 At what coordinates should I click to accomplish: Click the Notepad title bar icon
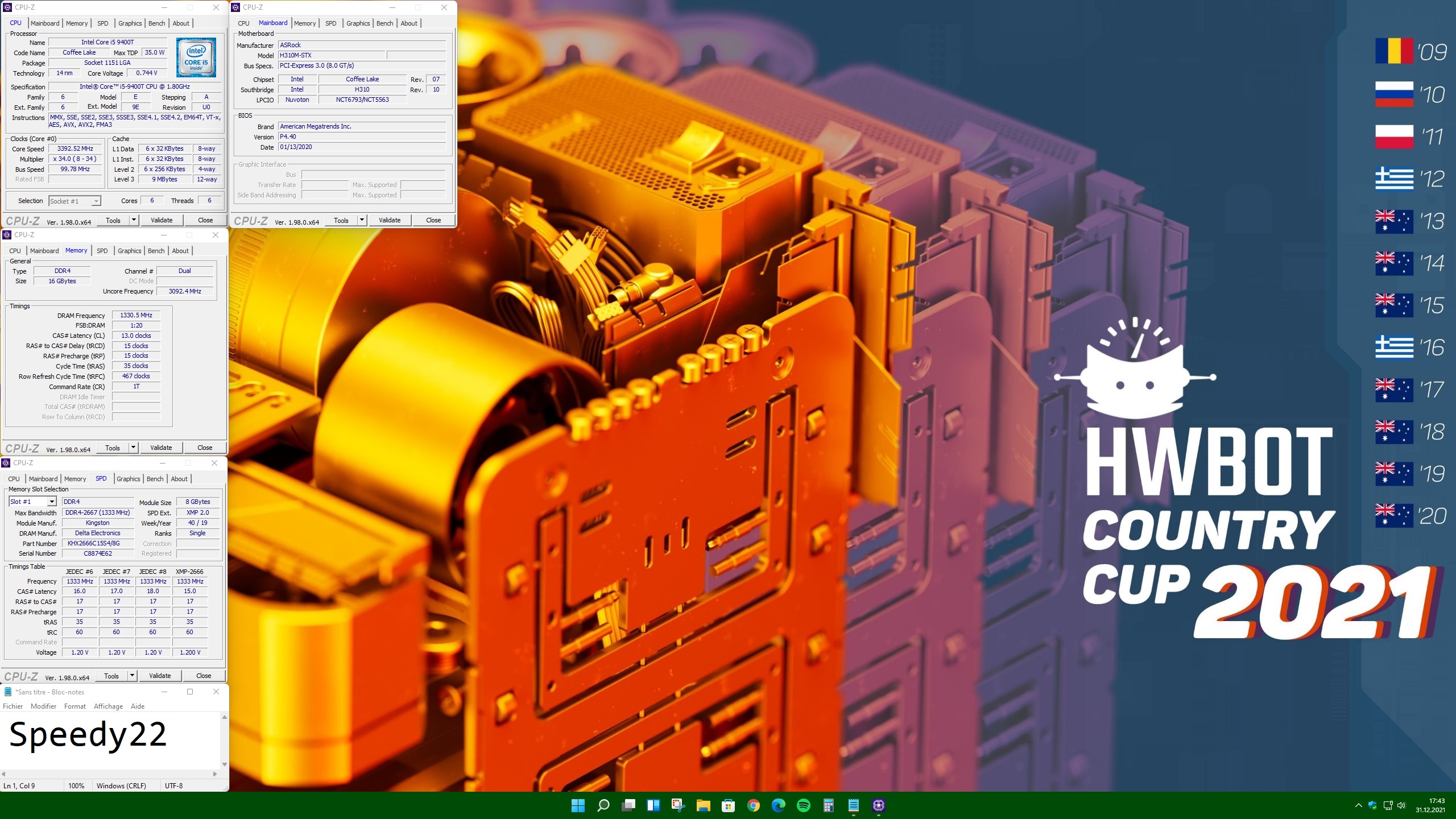(x=8, y=692)
